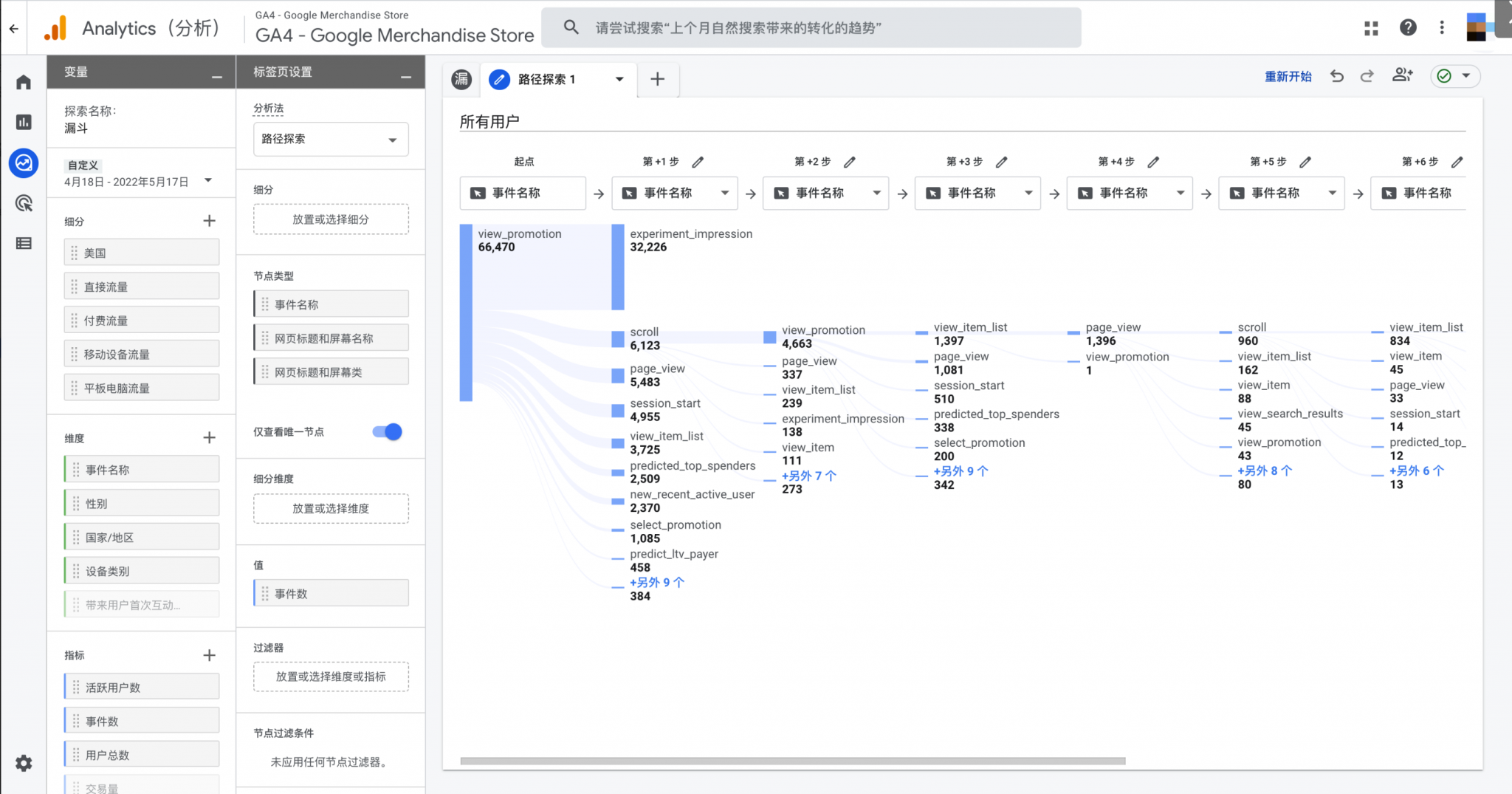Click the undo arrow in the toolbar
This screenshot has width=1512, height=794.
1337,75
